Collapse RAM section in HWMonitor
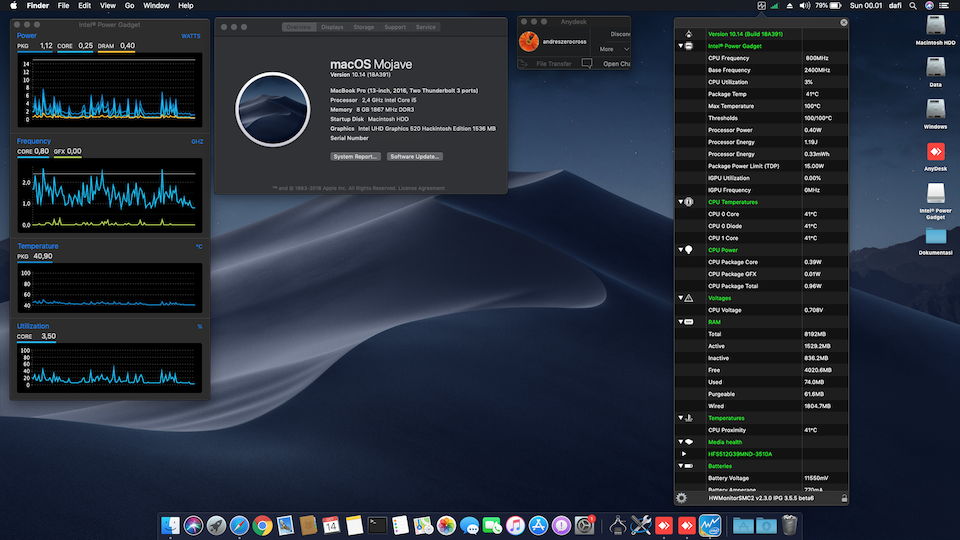This screenshot has height=540, width=960. click(680, 322)
